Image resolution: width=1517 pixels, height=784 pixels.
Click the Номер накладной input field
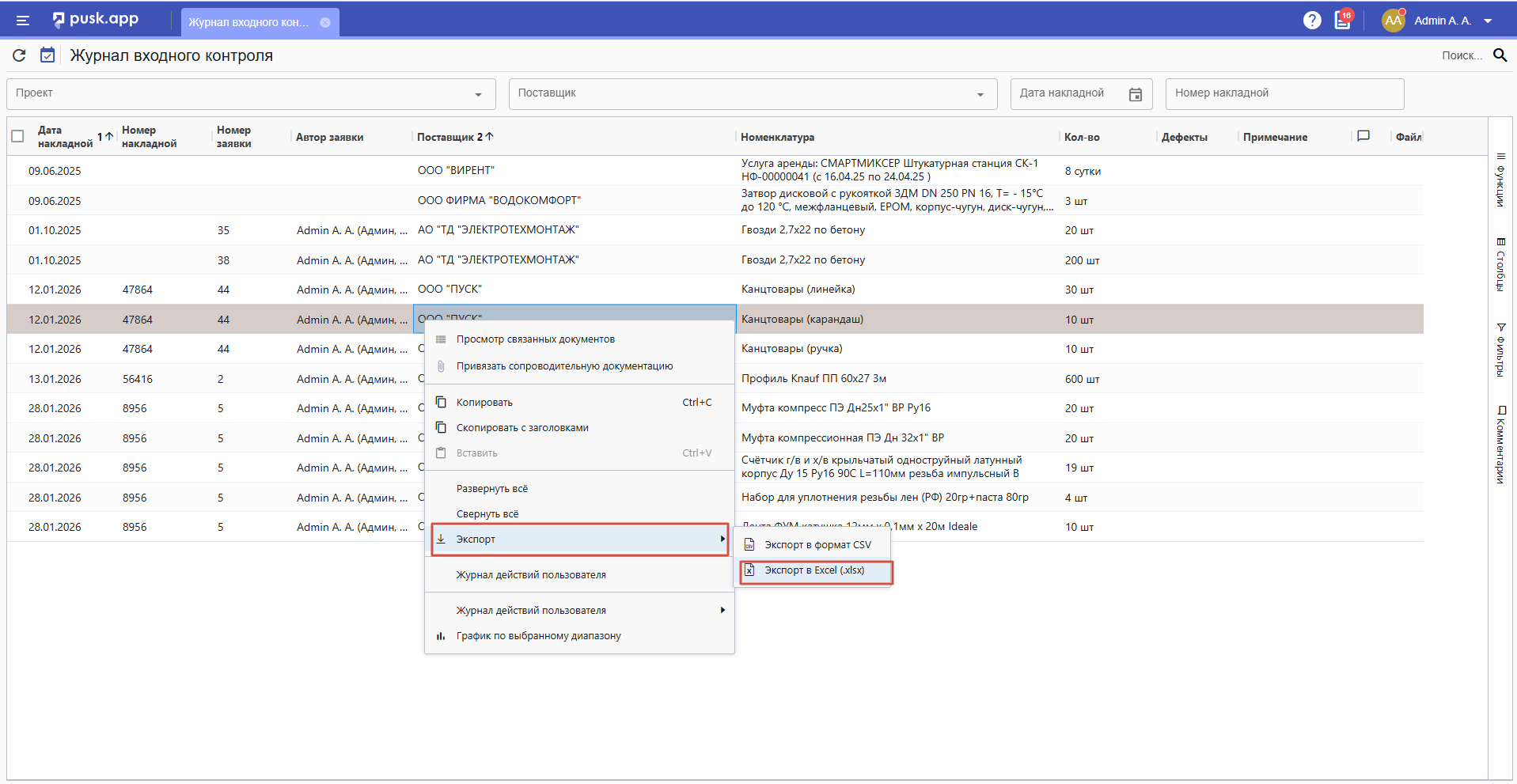(1284, 93)
